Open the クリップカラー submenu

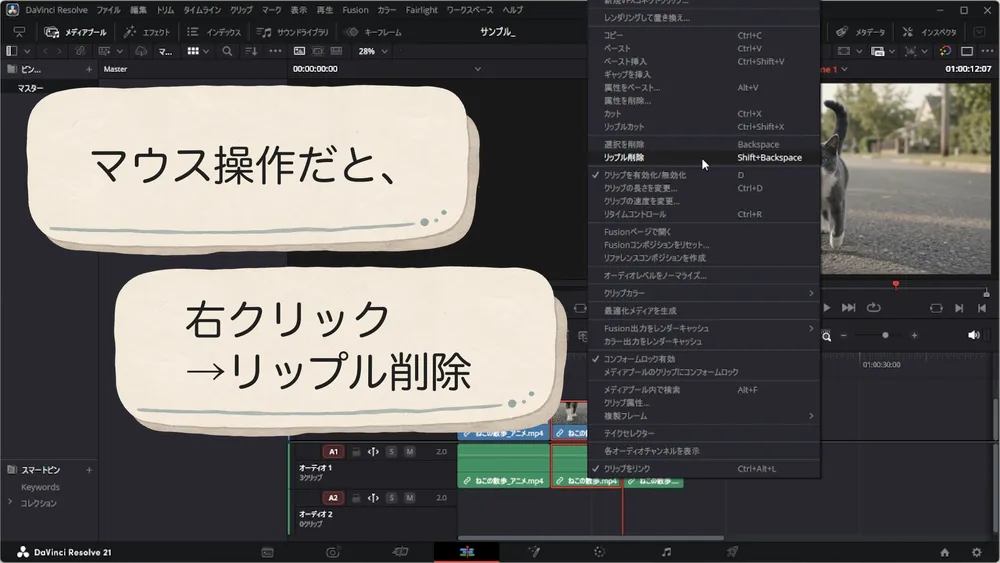[x=703, y=293]
